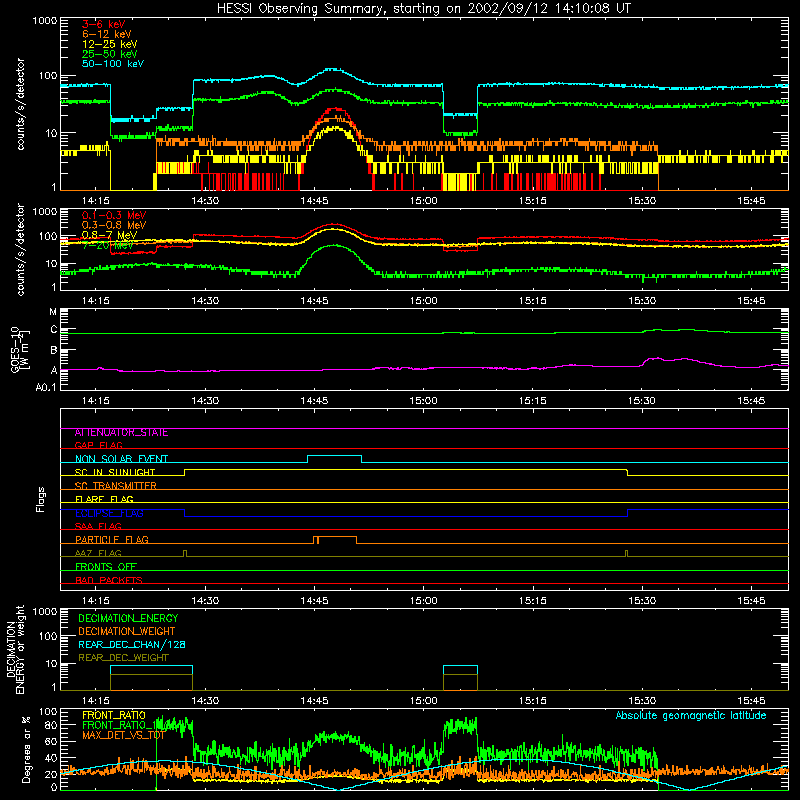Image resolution: width=800 pixels, height=800 pixels.
Task: Select the 3-6 keV legend entry
Action: [104, 24]
